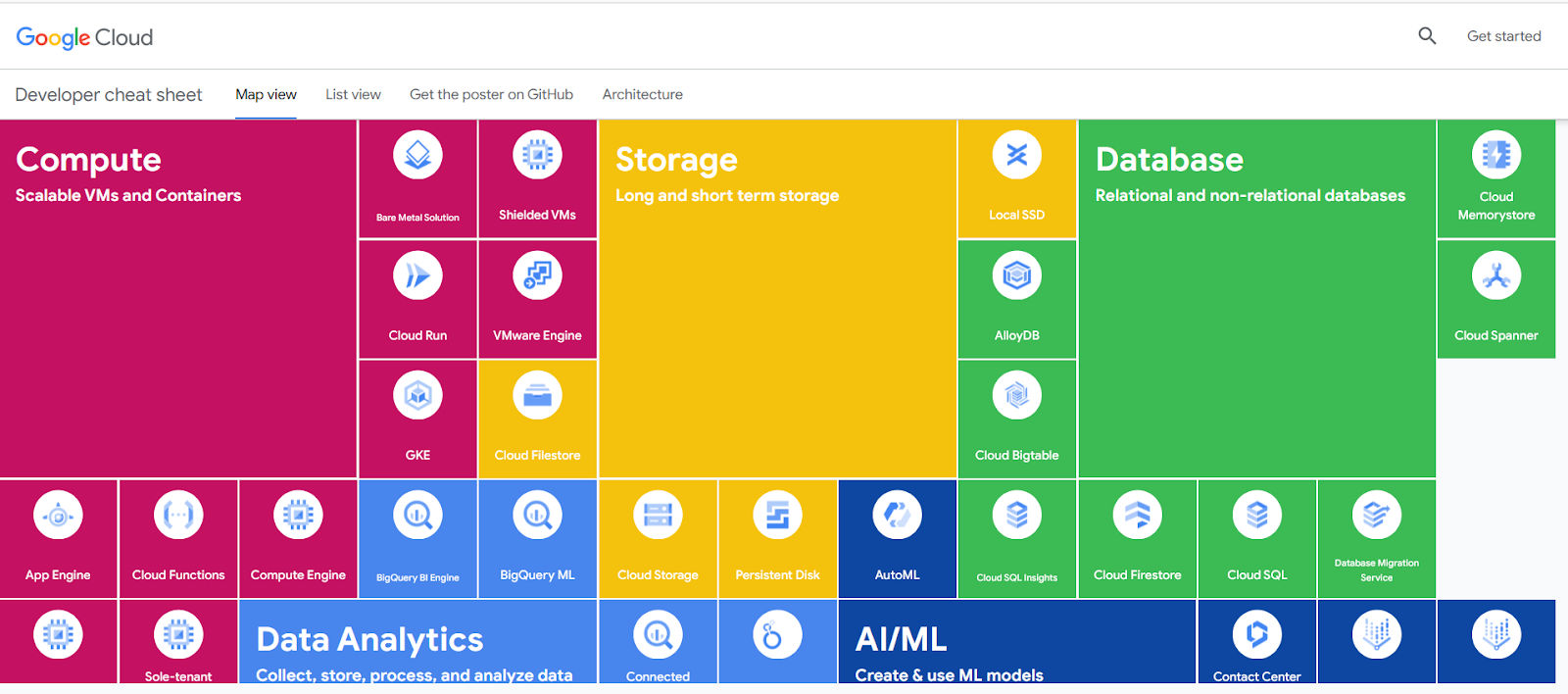Select the Cloud Filestore icon
Screen dimensions: 1568x694
coord(537,395)
